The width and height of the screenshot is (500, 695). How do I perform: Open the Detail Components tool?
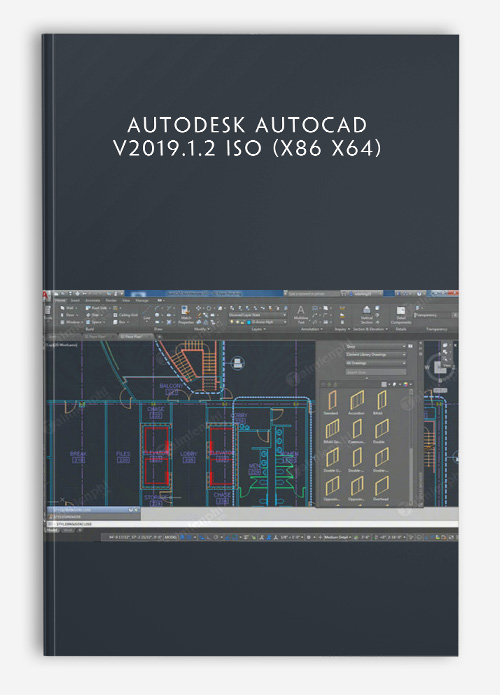(x=401, y=314)
